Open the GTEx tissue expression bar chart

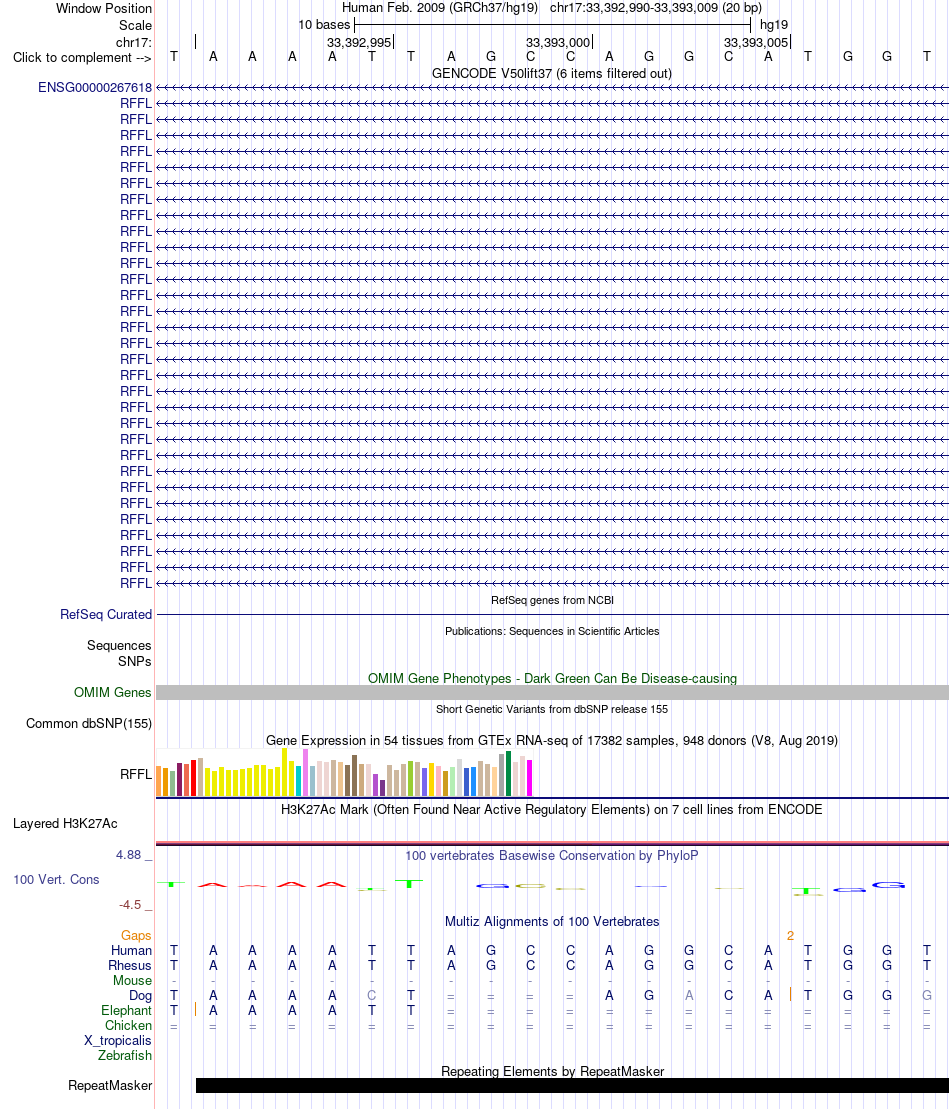pos(344,772)
